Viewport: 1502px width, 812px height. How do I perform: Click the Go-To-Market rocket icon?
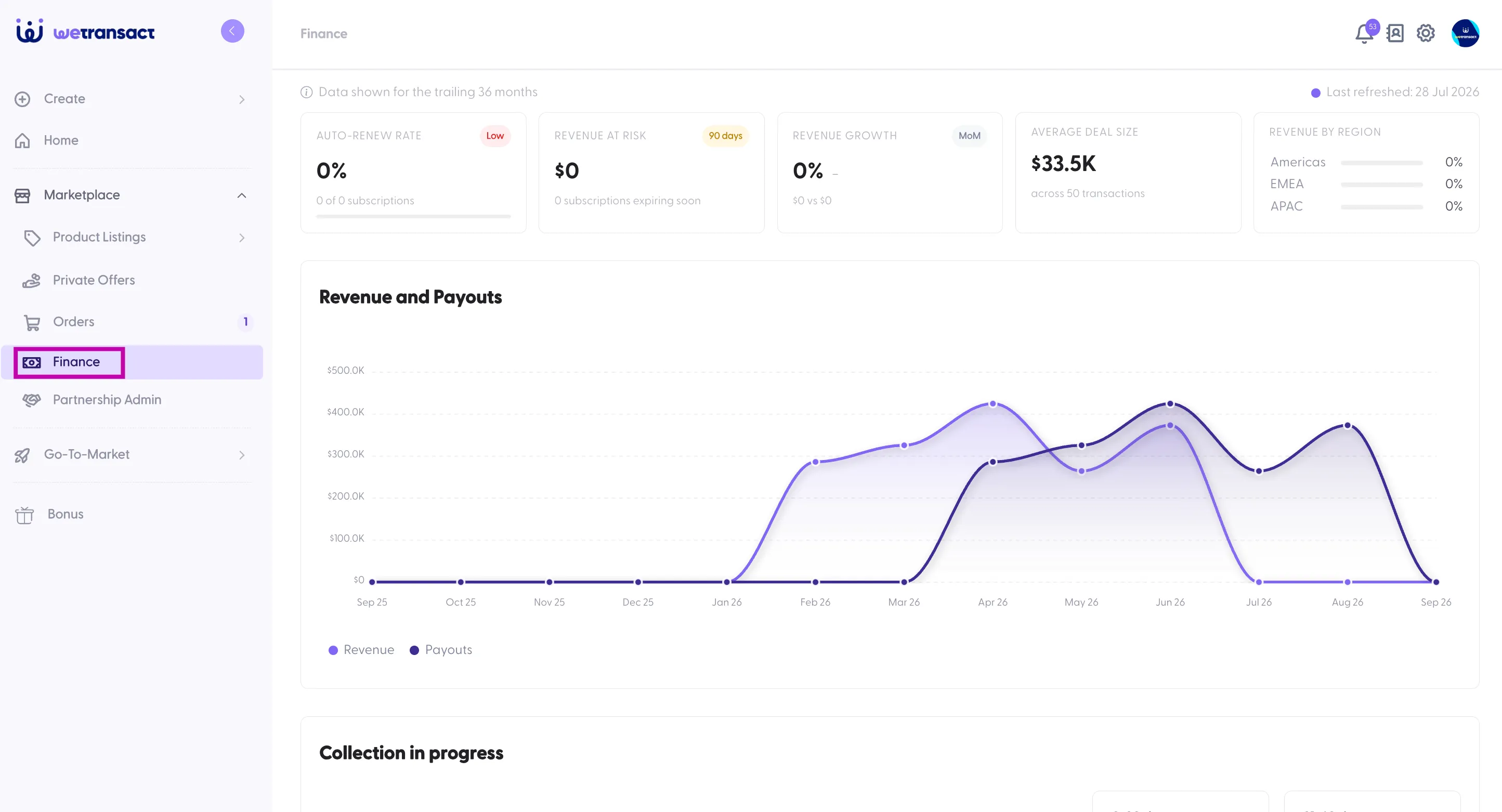(22, 455)
